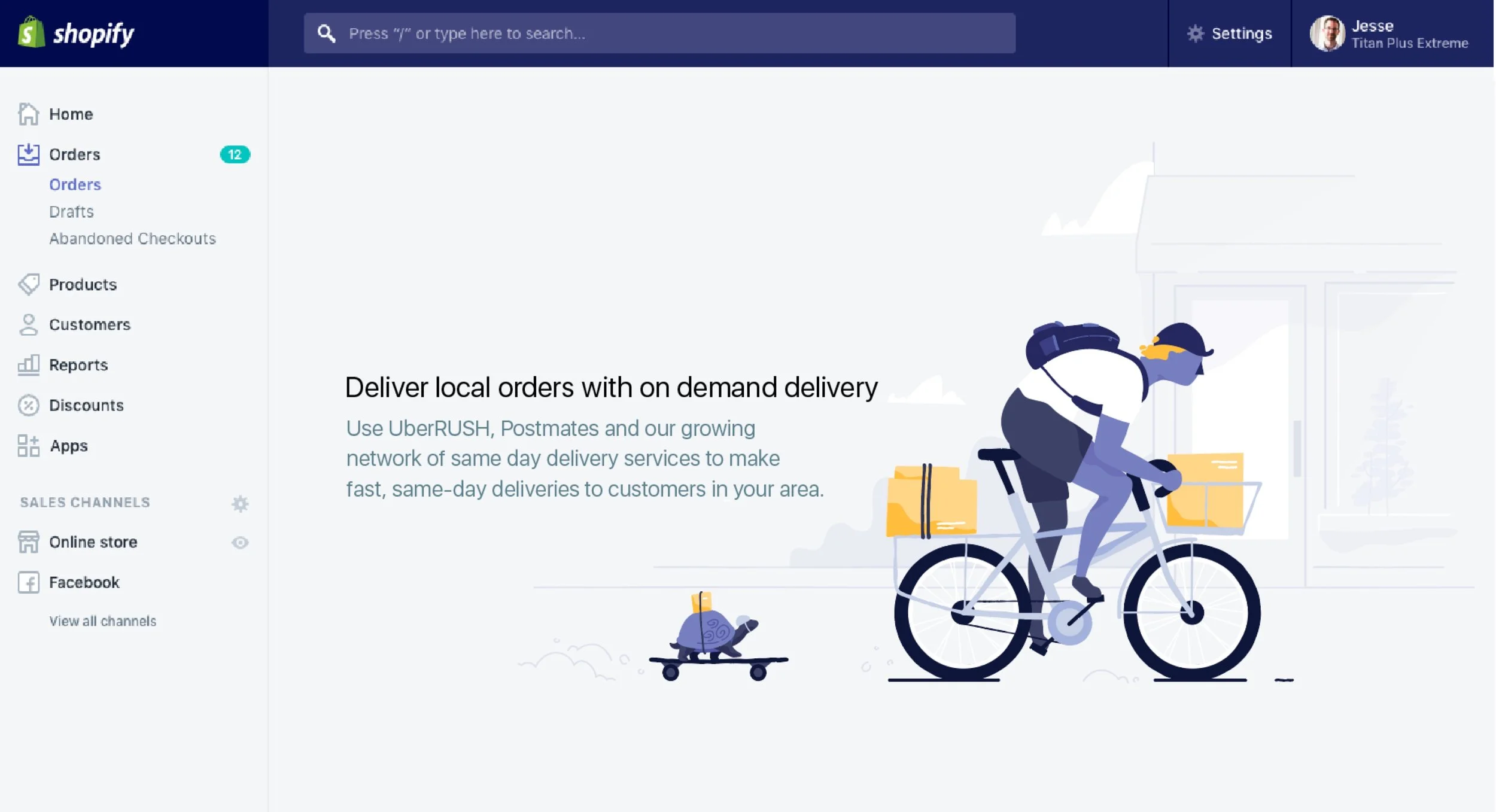This screenshot has width=1496, height=812.
Task: Click the Facebook channel icon
Action: (x=28, y=582)
